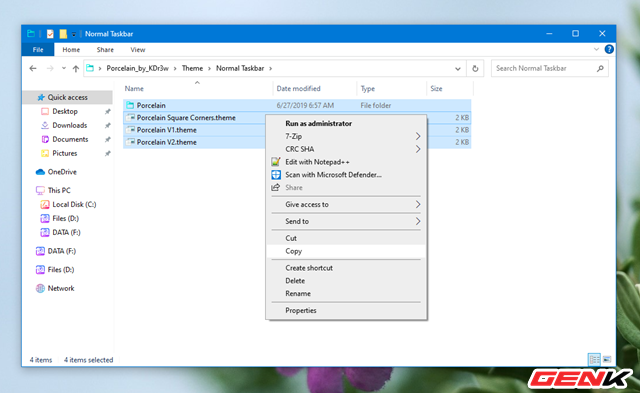Viewport: 640px width, 393px height.
Task: Click the Back navigation arrow
Action: [x=33, y=69]
